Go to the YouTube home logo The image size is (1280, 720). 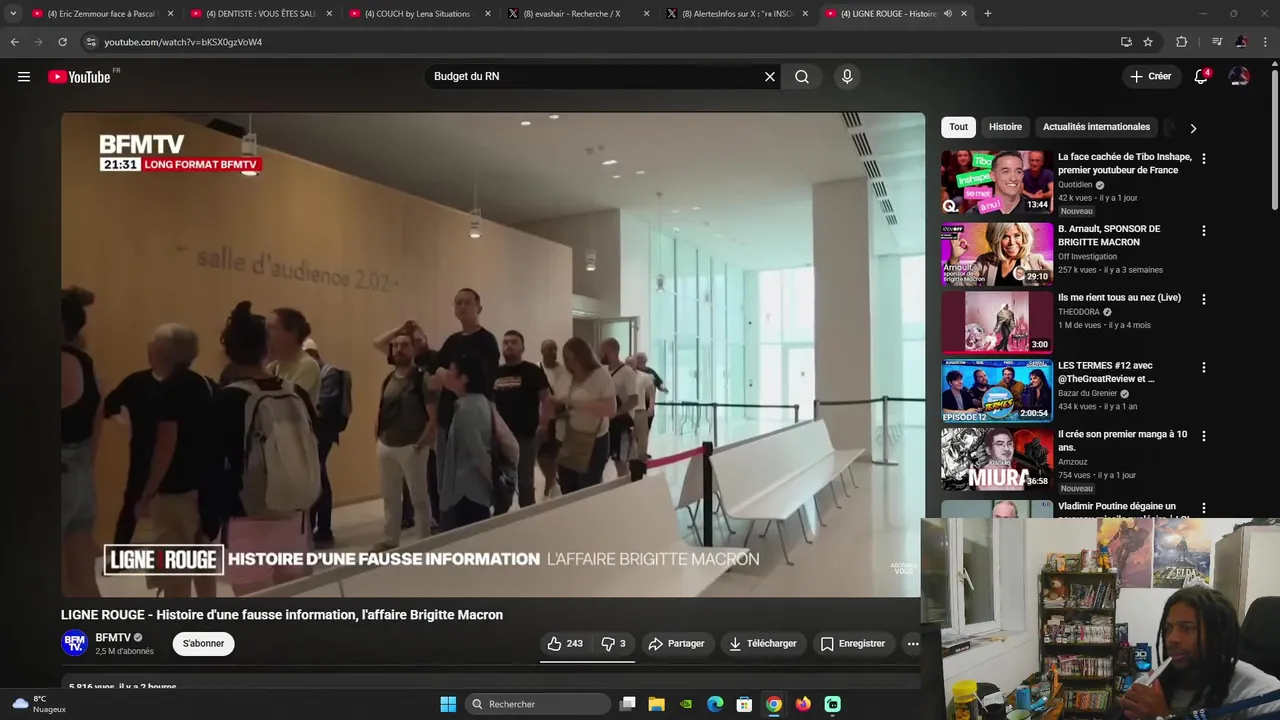tap(79, 77)
